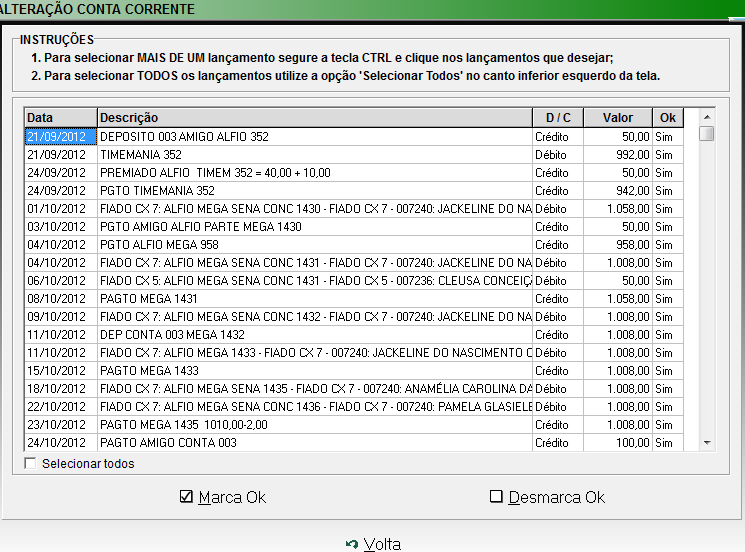Click the 'D / C' column header
This screenshot has width=745, height=552.
(558, 117)
